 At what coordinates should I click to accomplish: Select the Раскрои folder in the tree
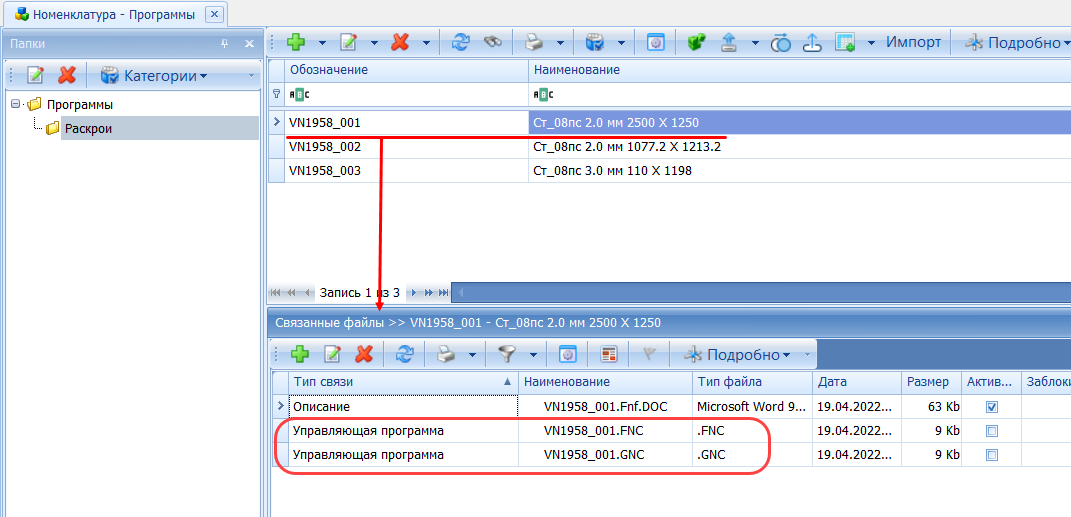tap(88, 128)
